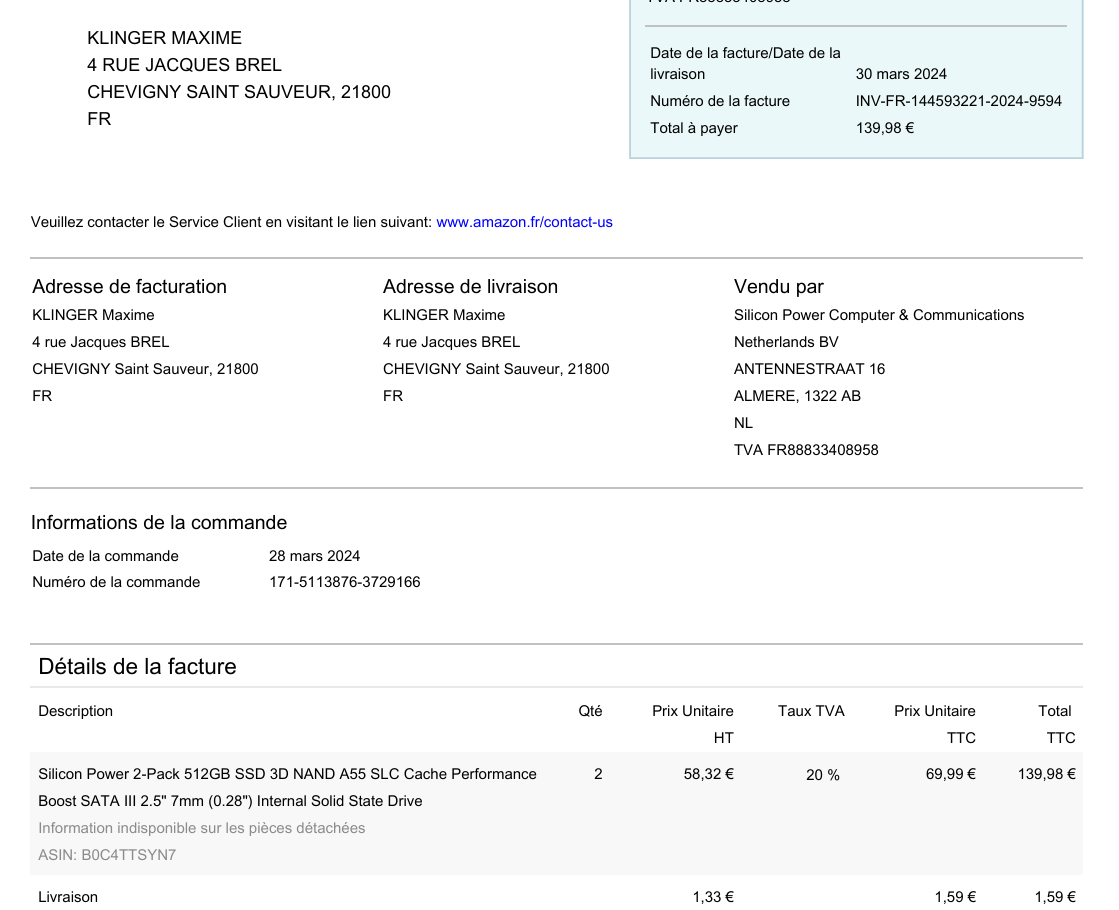Click the Adresse de livraison heading
Screen dimensions: 1119x910
(470, 287)
